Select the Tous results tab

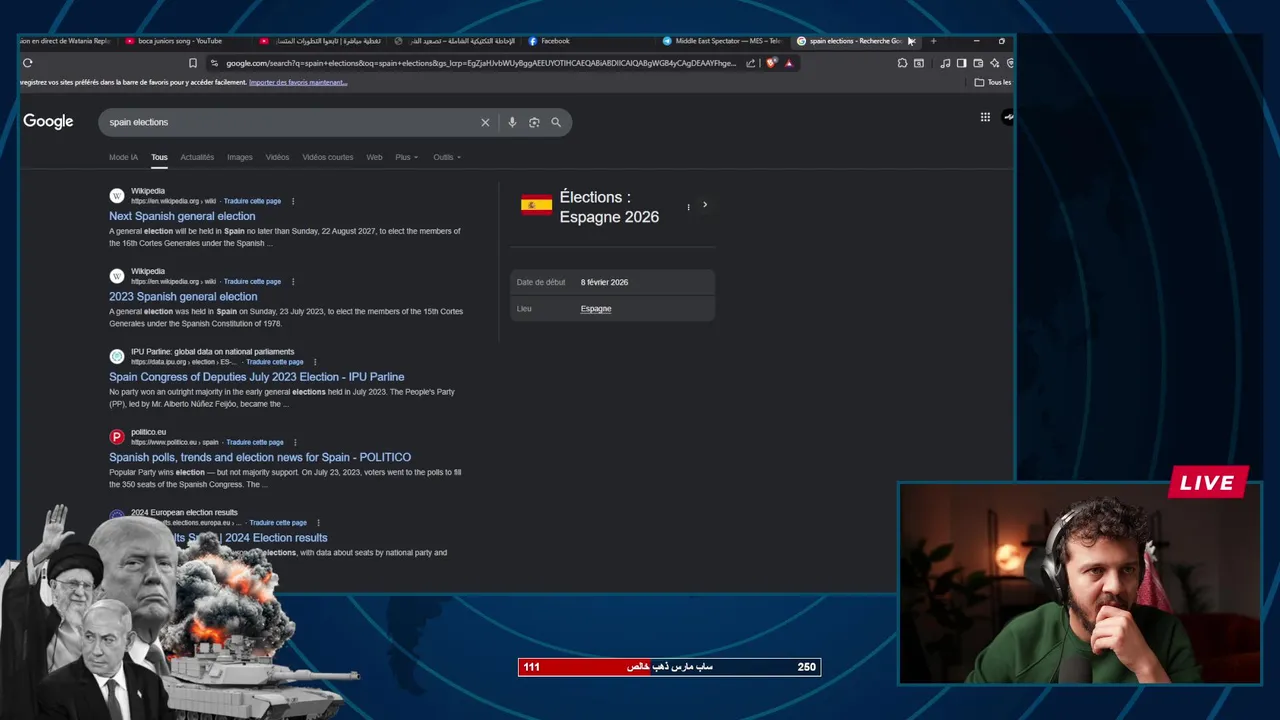(x=159, y=157)
